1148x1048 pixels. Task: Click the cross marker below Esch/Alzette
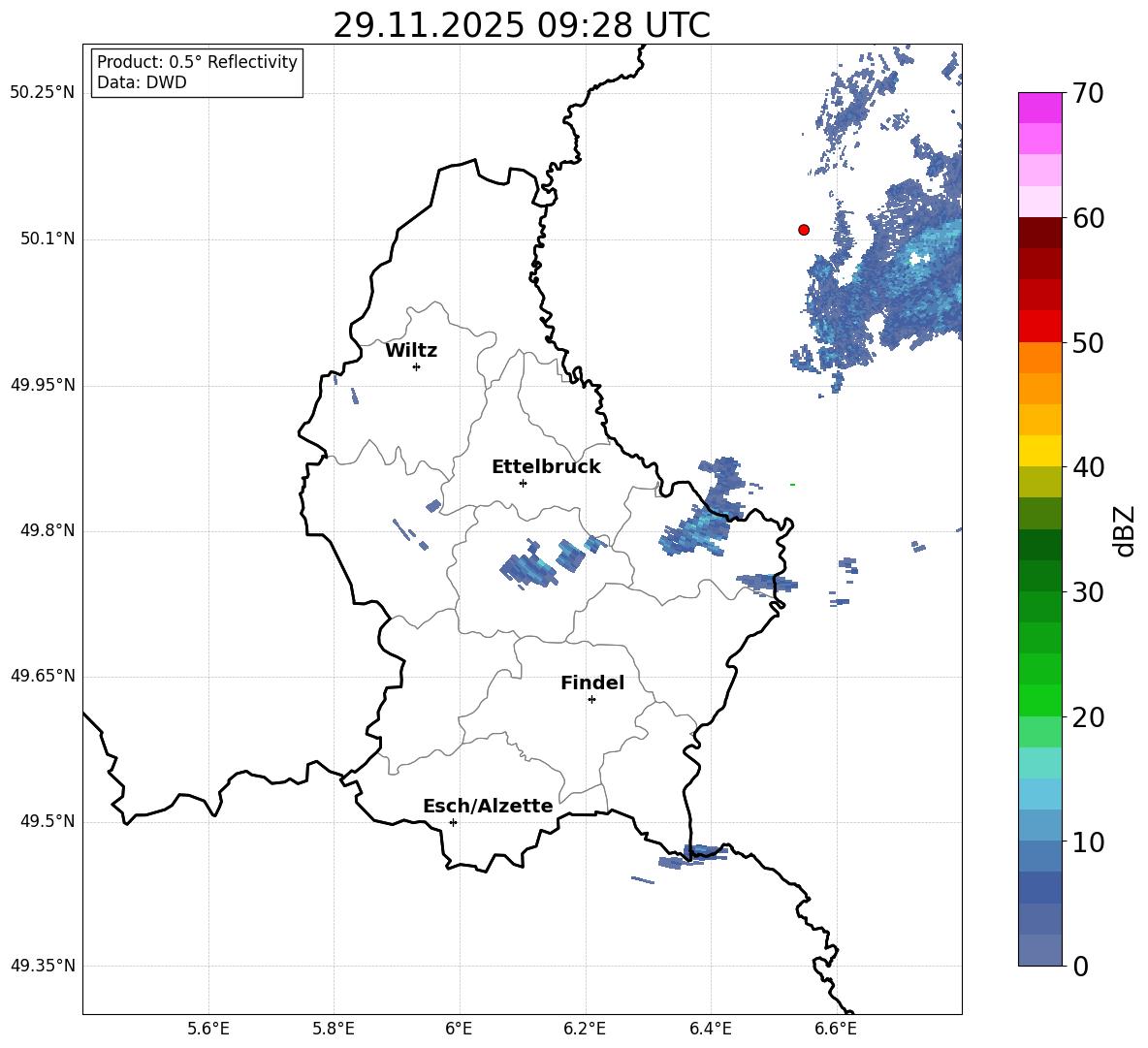coord(453,822)
